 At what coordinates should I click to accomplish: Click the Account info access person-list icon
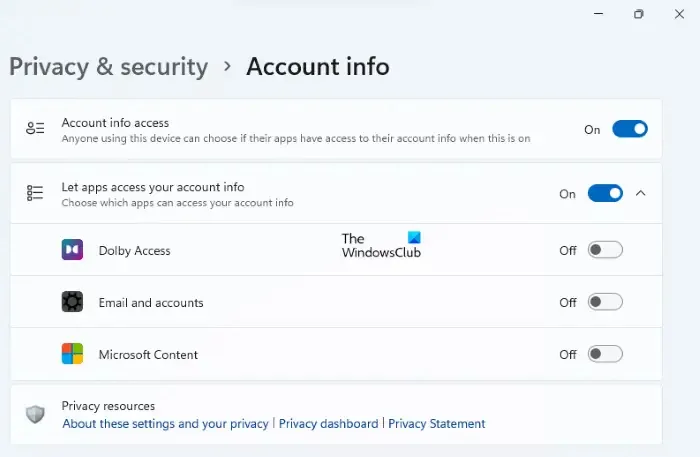pos(35,129)
